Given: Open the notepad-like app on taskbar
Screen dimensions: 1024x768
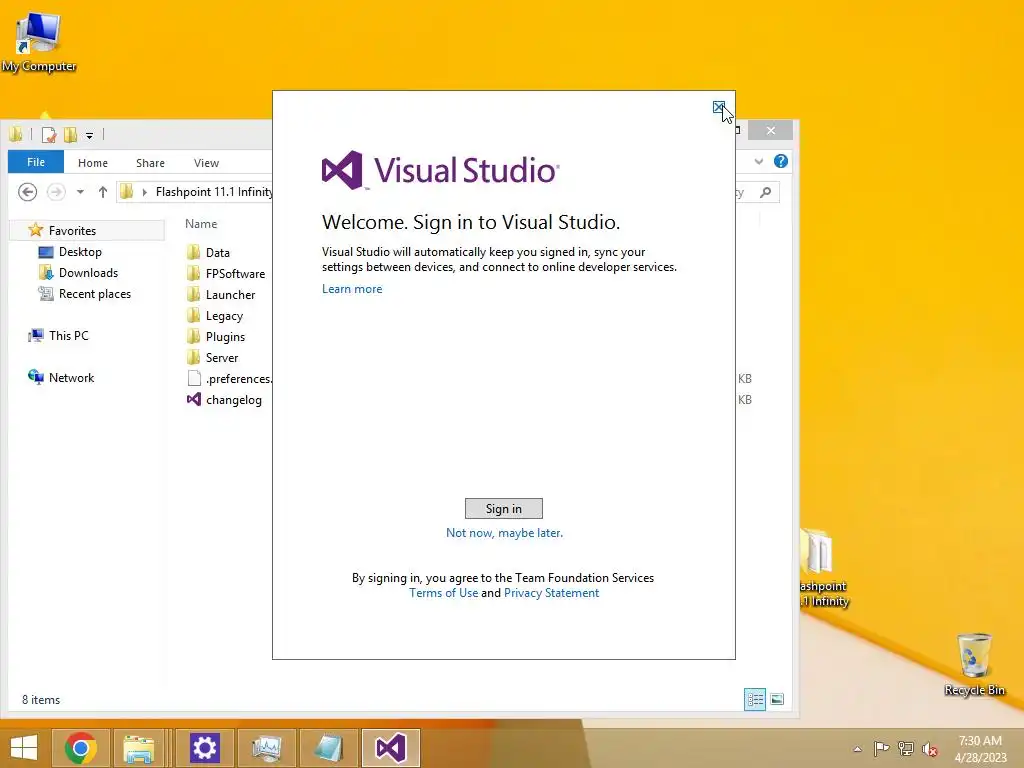Looking at the screenshot, I should tap(328, 748).
